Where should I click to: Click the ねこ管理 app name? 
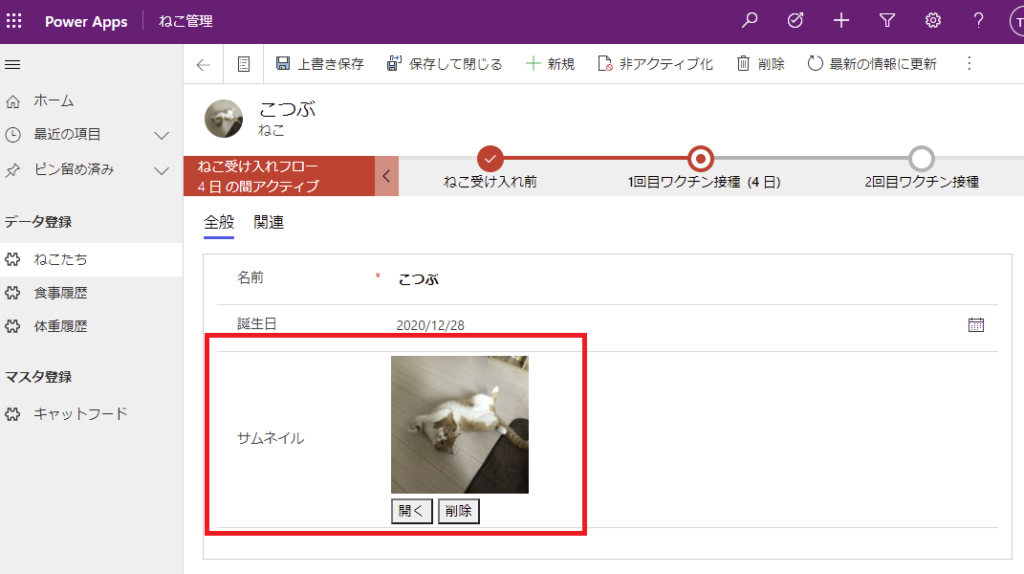coord(185,21)
